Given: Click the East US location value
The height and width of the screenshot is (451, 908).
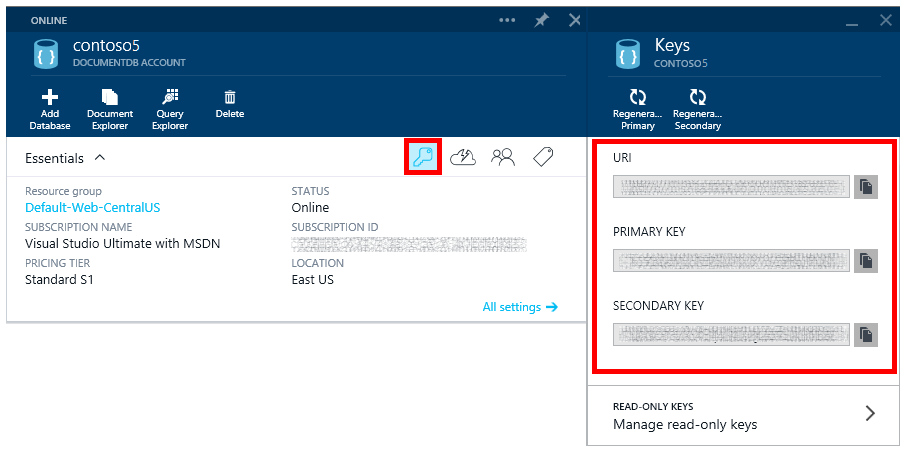Looking at the screenshot, I should coord(313,280).
